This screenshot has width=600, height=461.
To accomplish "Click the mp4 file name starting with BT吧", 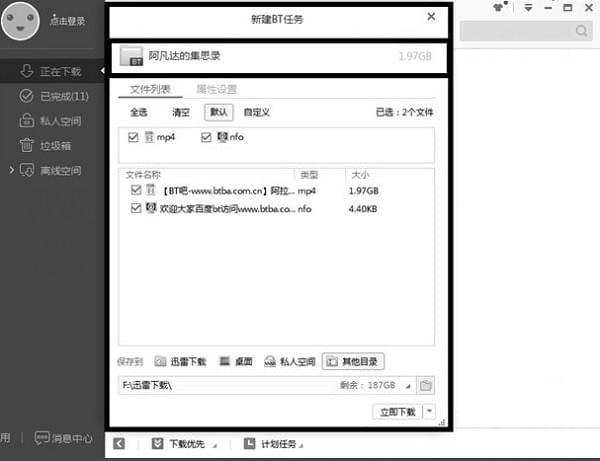I will [x=228, y=191].
